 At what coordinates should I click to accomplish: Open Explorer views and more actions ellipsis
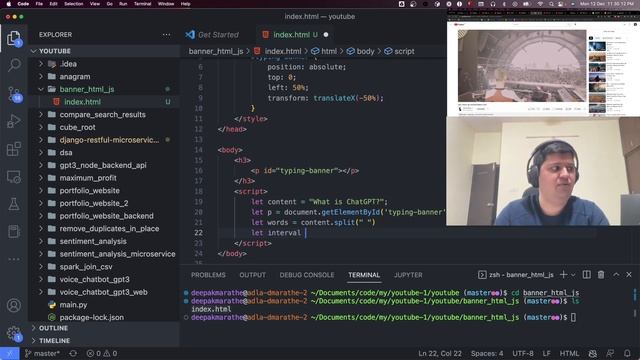coord(167,35)
